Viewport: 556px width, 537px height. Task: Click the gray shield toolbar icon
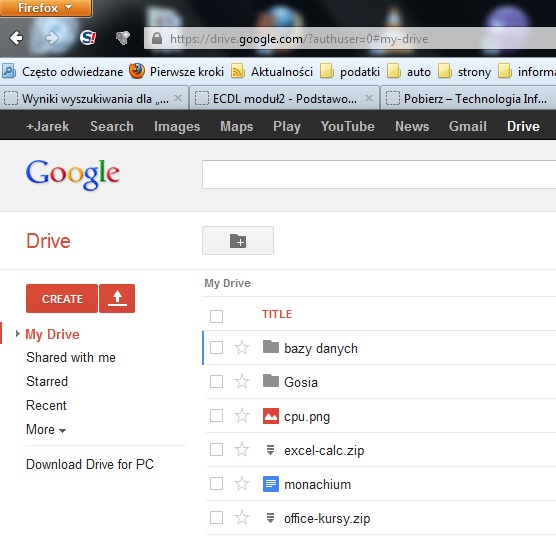[x=123, y=38]
